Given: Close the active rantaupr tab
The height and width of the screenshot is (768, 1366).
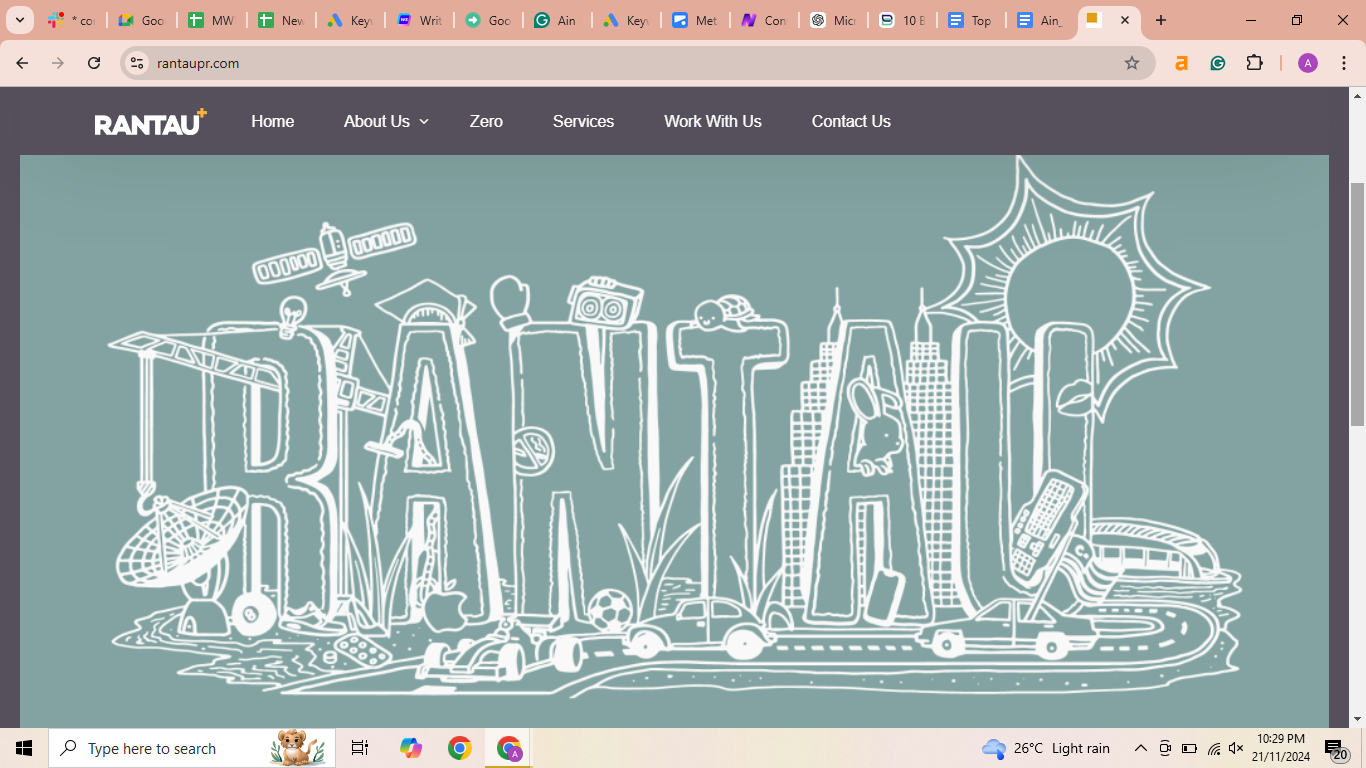Looking at the screenshot, I should (x=1125, y=20).
